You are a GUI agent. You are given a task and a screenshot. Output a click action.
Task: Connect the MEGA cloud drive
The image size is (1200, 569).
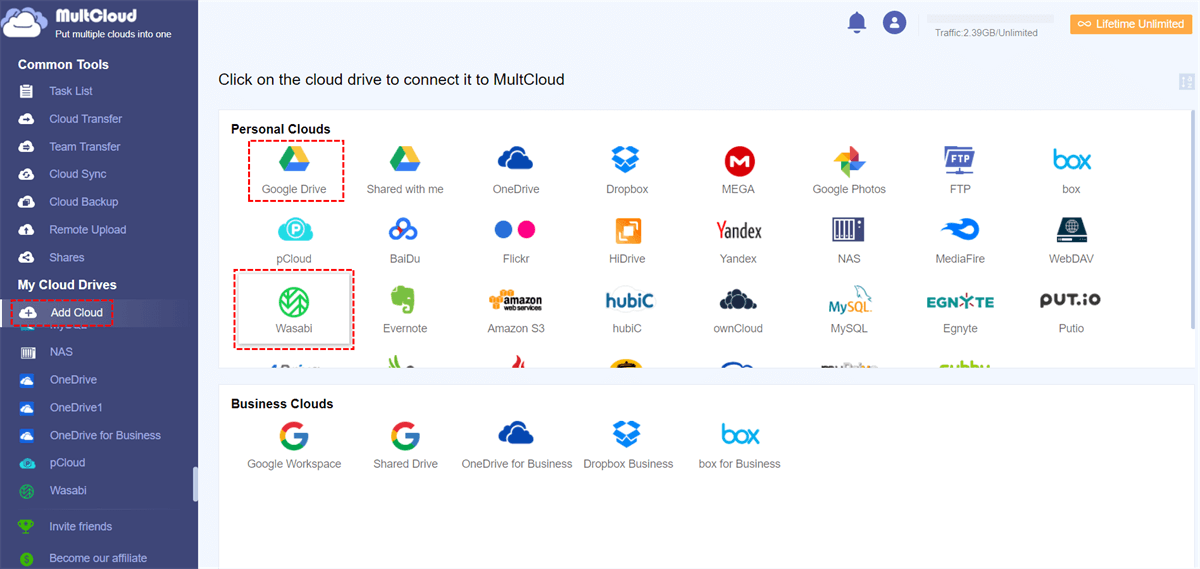click(x=739, y=170)
